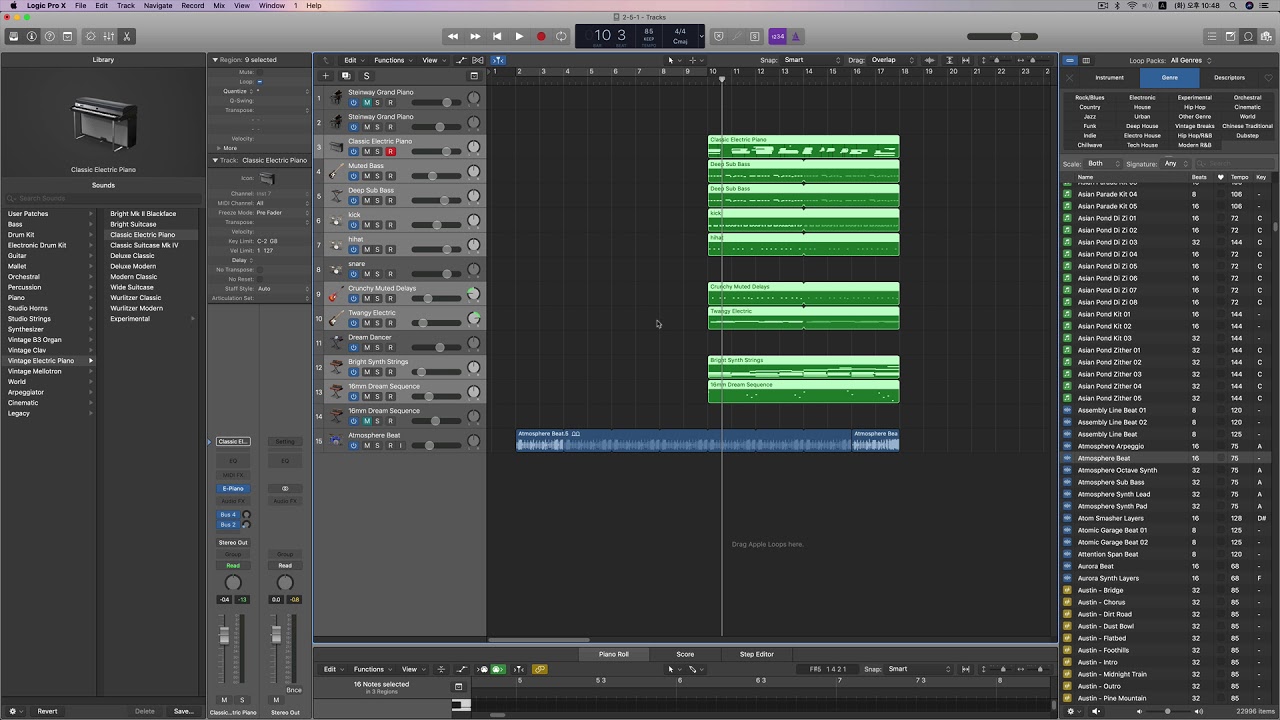Screen dimensions: 1280x720
Task: Filter loops by Electronic genre
Action: [1142, 98]
